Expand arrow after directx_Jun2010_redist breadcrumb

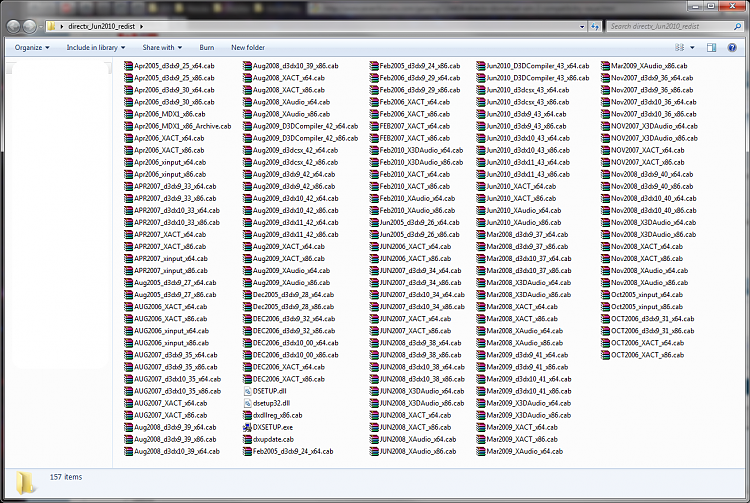coord(141,26)
